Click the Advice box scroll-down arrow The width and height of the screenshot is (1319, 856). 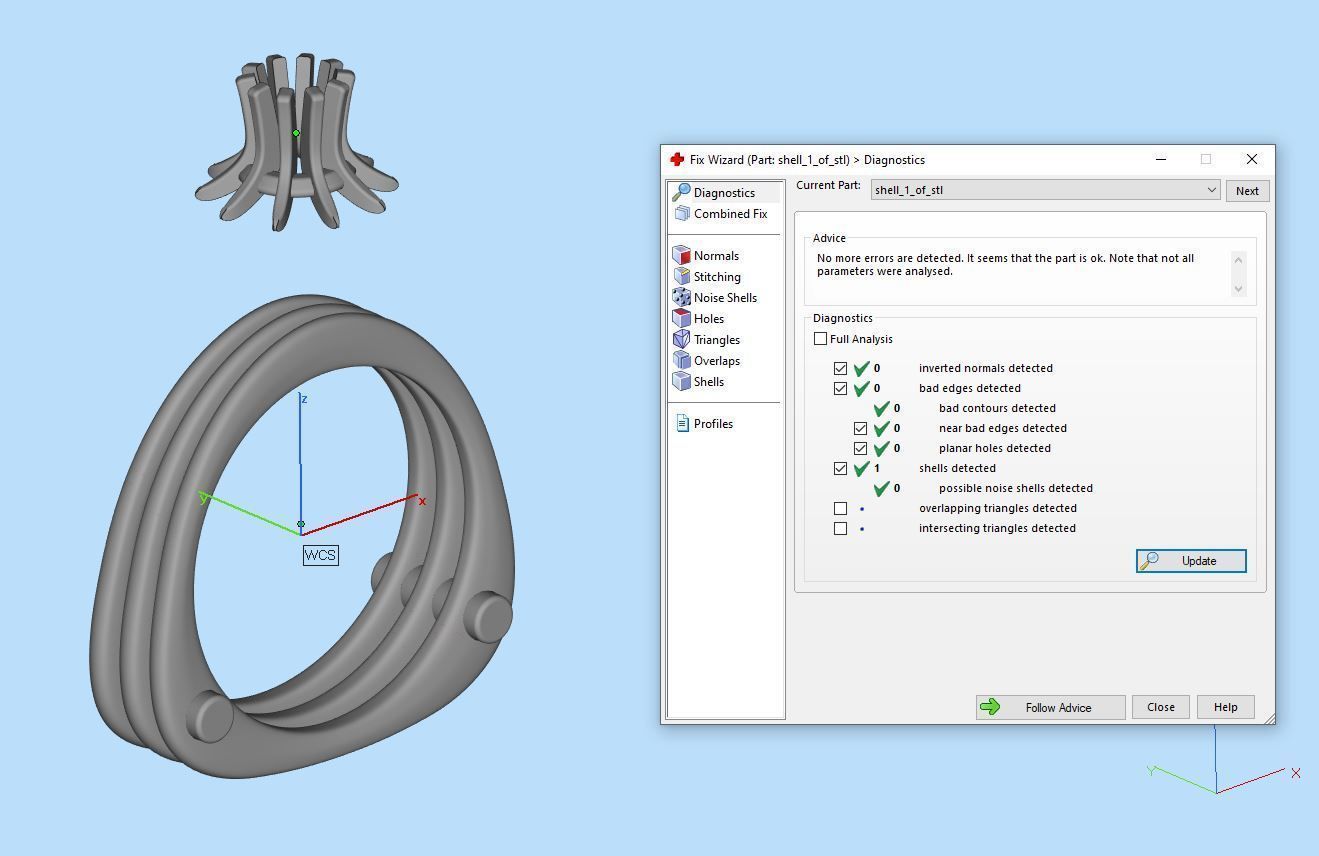pos(1239,288)
